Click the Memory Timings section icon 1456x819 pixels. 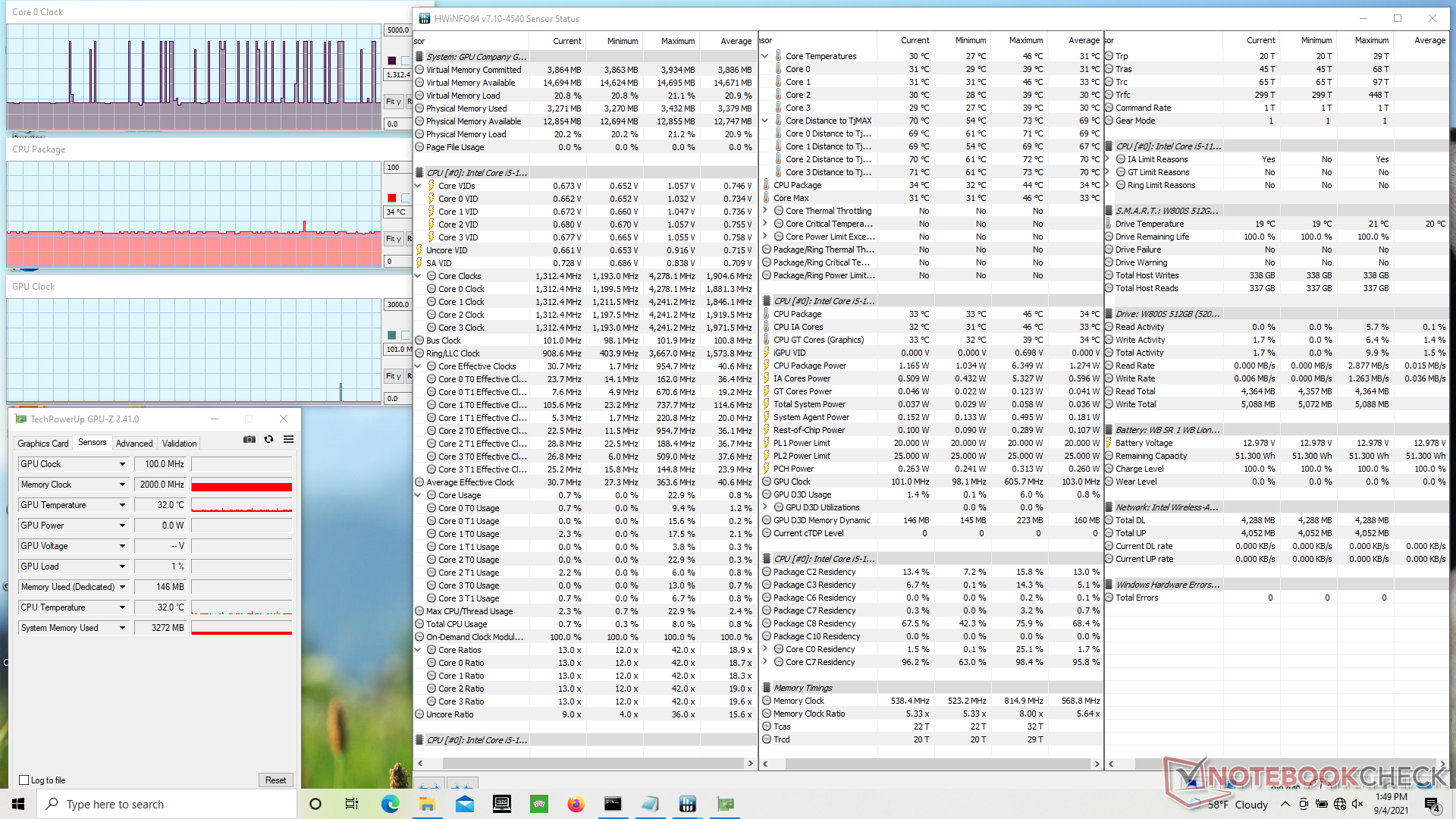[767, 688]
